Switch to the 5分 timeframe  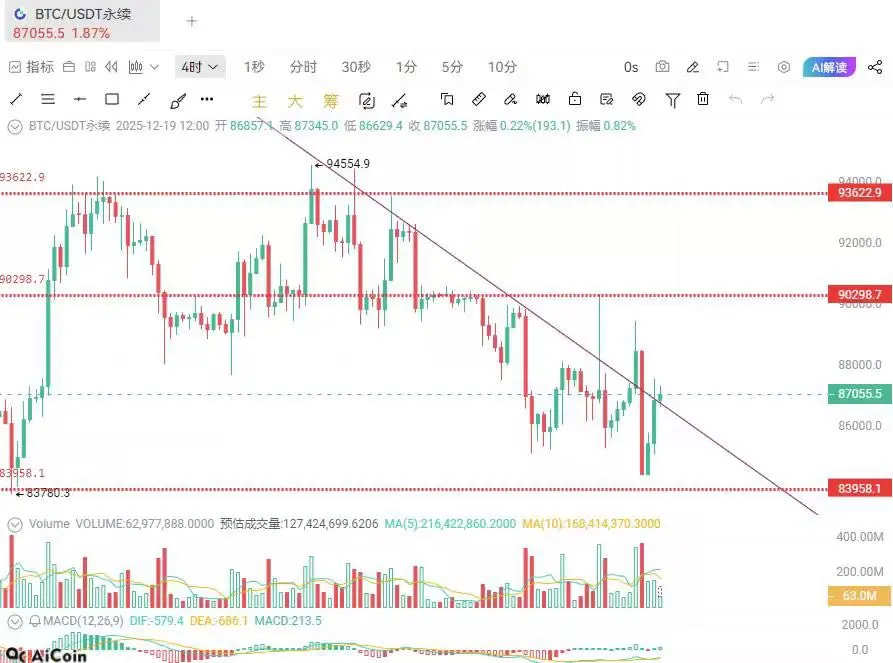pyautogui.click(x=452, y=67)
